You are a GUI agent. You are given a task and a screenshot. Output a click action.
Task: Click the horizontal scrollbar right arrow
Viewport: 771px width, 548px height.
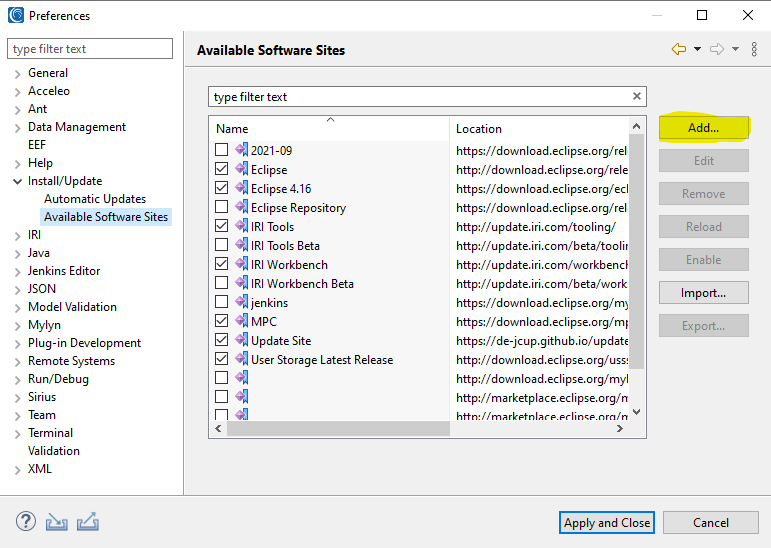(620, 428)
